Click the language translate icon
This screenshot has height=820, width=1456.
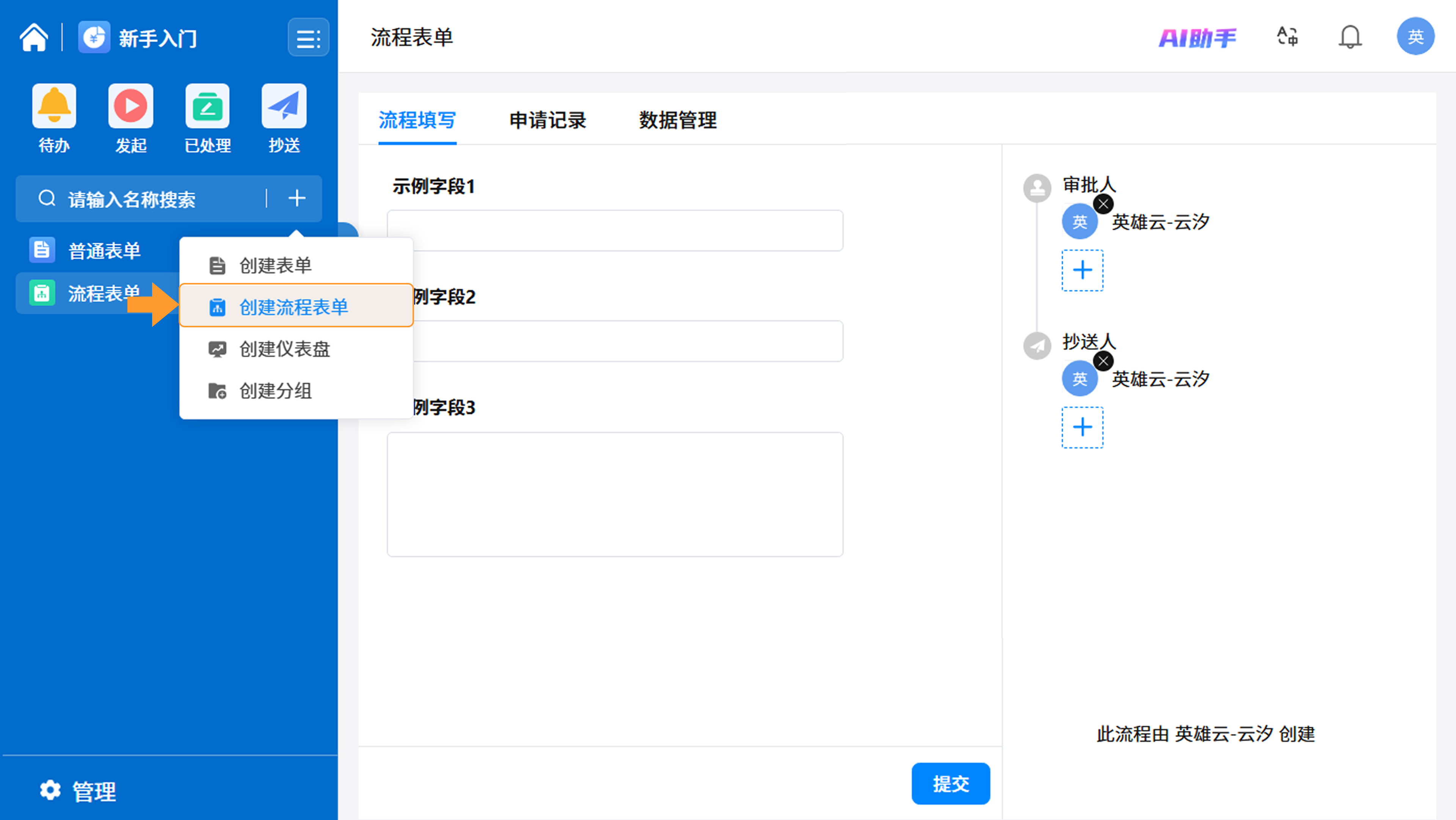click(x=1288, y=37)
